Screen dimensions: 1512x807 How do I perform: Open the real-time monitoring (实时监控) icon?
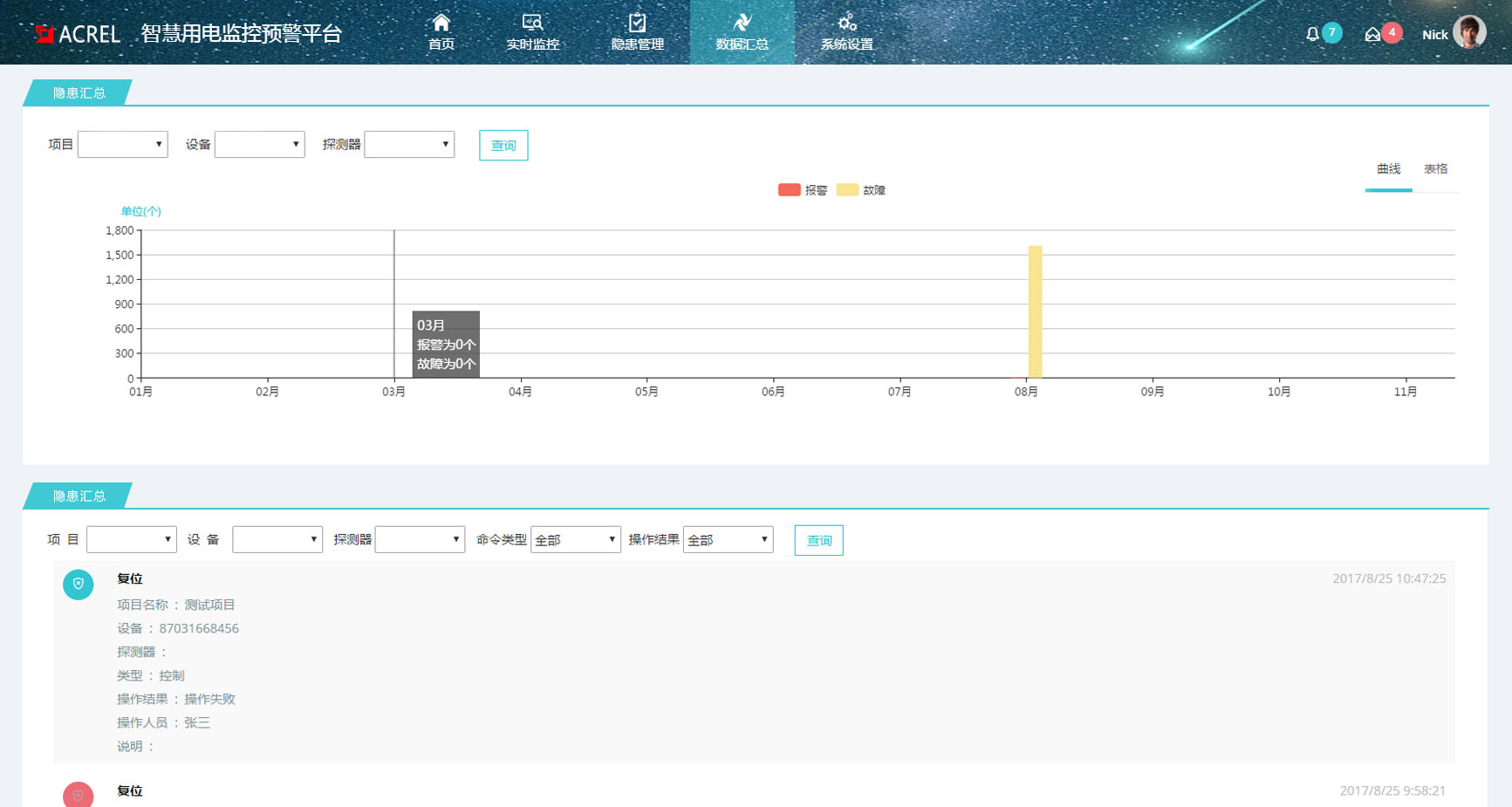(x=532, y=23)
